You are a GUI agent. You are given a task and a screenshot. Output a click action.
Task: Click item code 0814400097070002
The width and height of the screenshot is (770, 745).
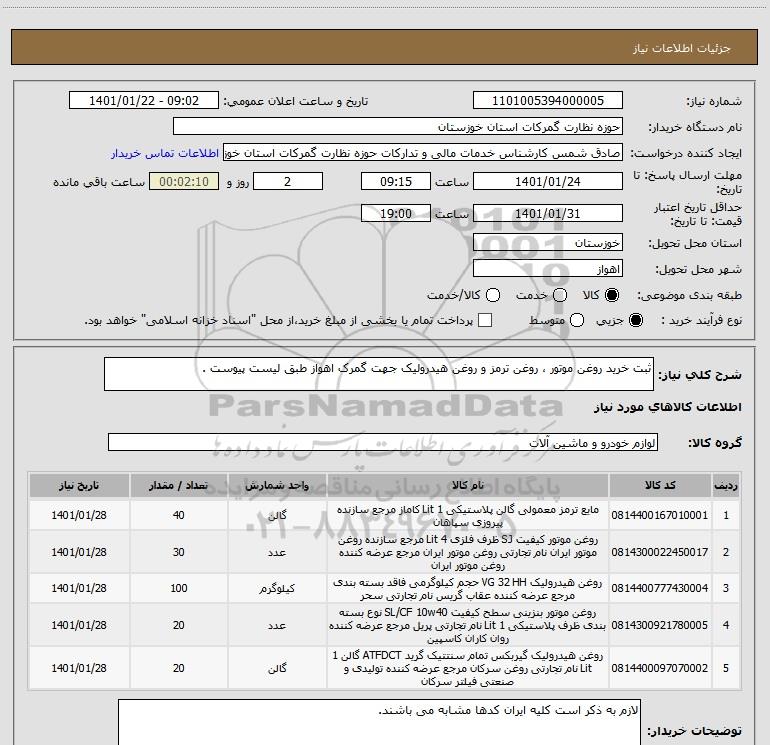click(x=660, y=668)
